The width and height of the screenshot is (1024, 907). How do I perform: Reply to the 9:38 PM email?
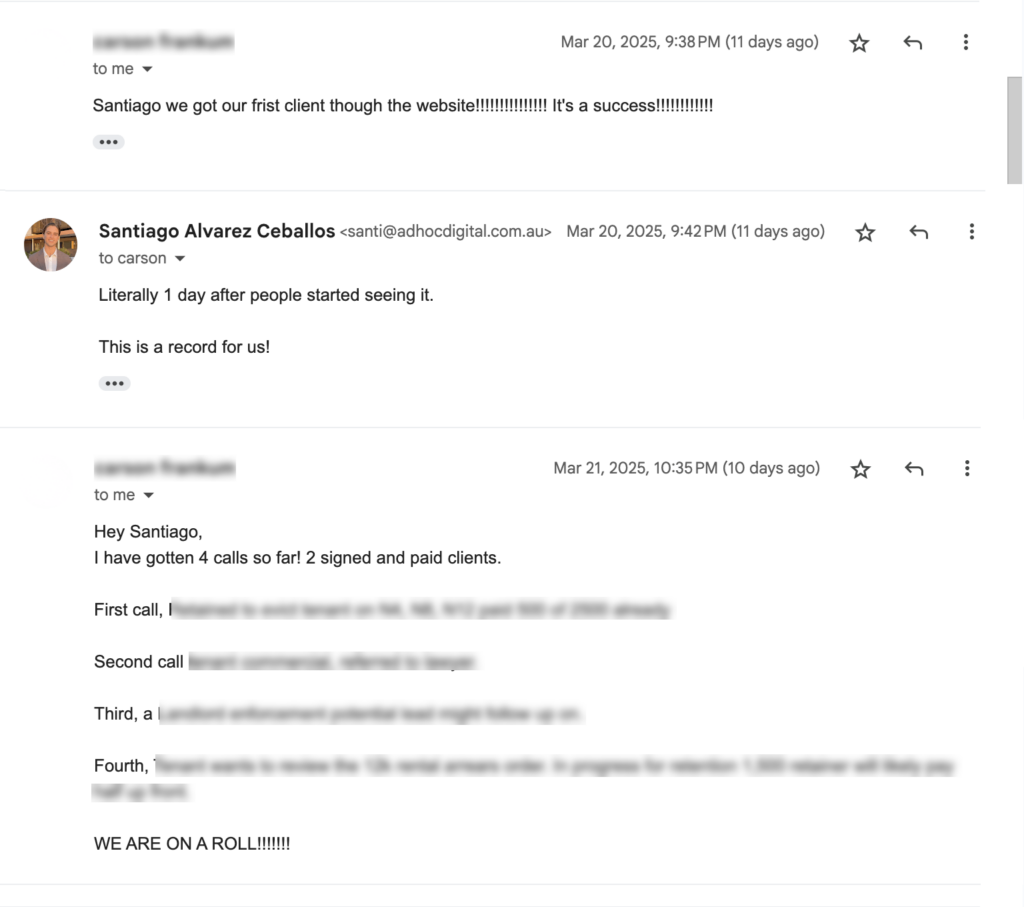912,43
